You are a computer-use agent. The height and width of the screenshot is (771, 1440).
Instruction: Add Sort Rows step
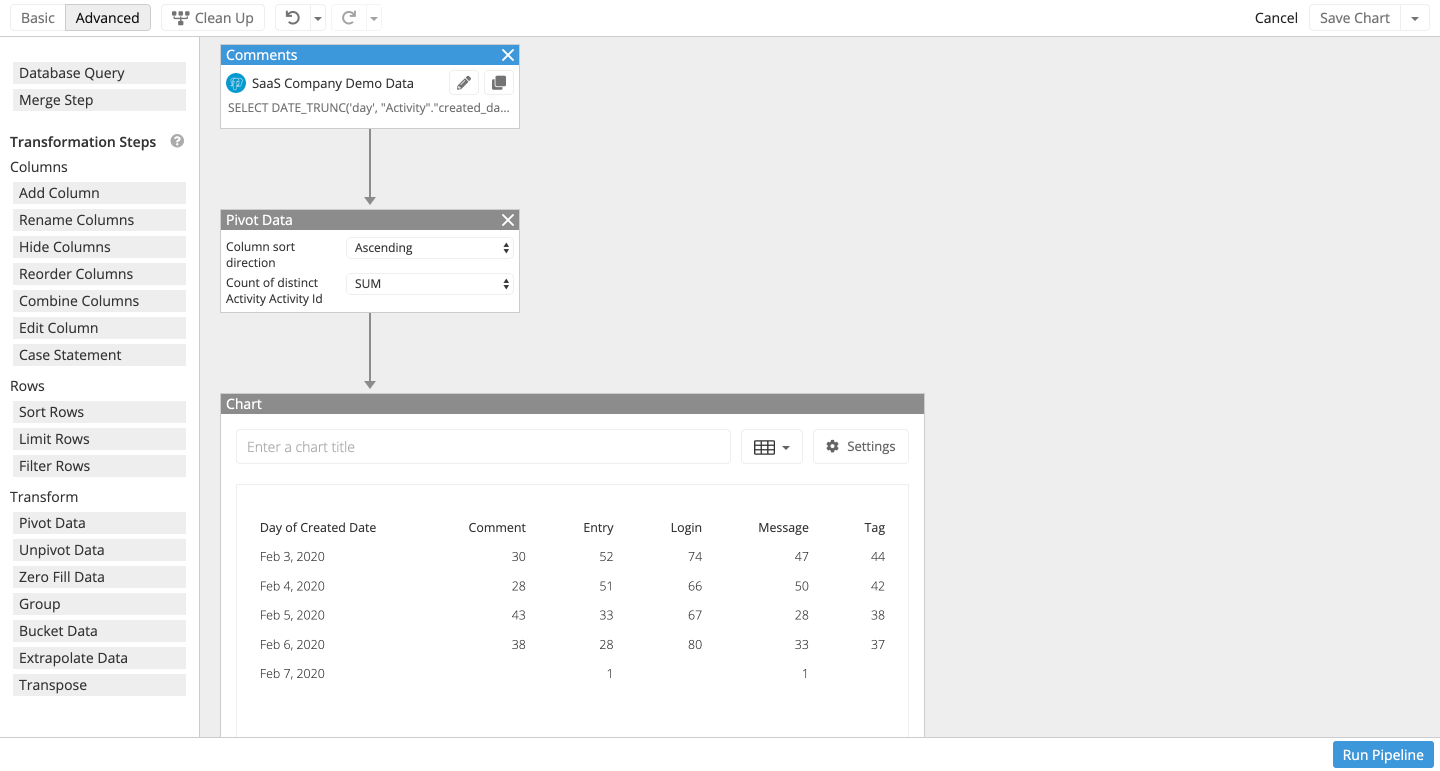click(x=99, y=412)
